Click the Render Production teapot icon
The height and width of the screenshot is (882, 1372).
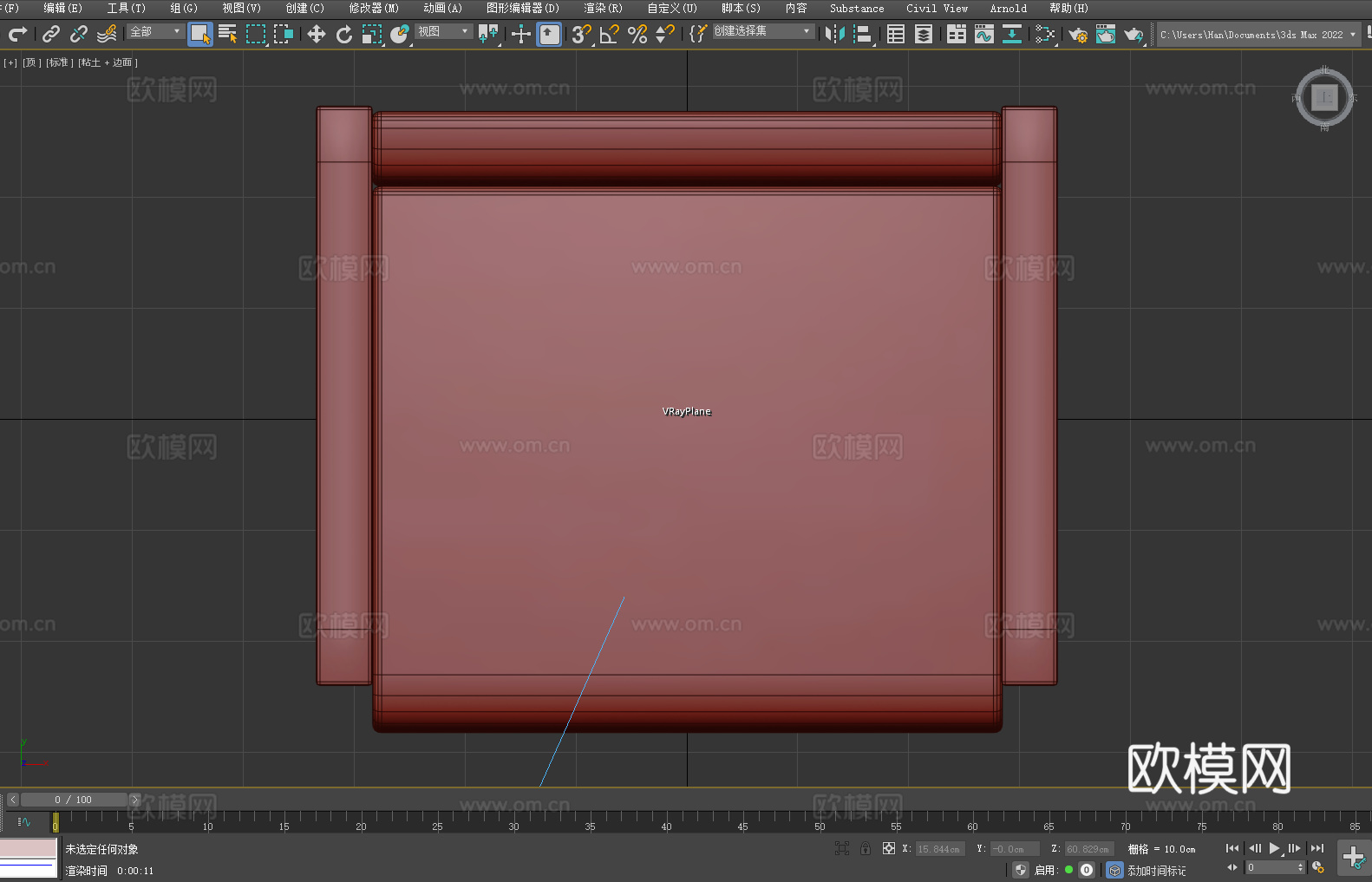tap(1134, 35)
